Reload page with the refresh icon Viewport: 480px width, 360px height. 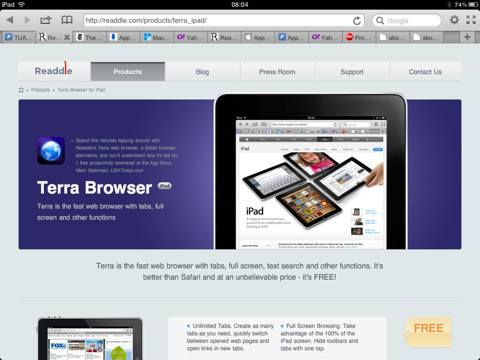(x=357, y=21)
